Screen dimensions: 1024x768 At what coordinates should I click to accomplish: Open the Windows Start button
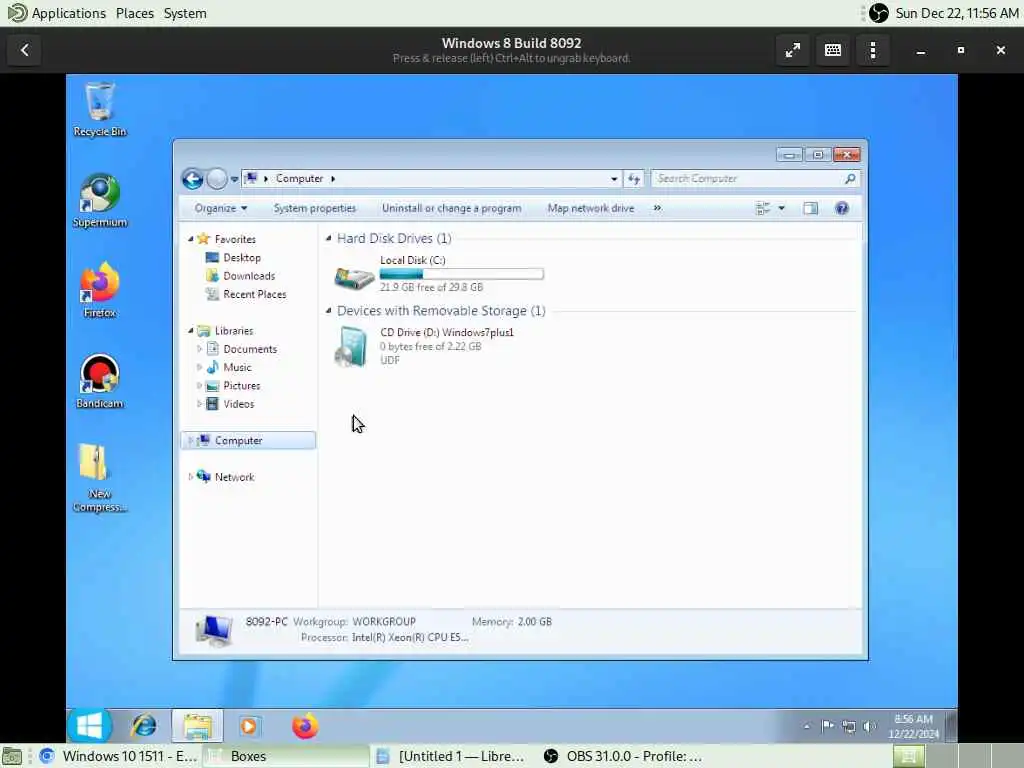[x=89, y=726]
